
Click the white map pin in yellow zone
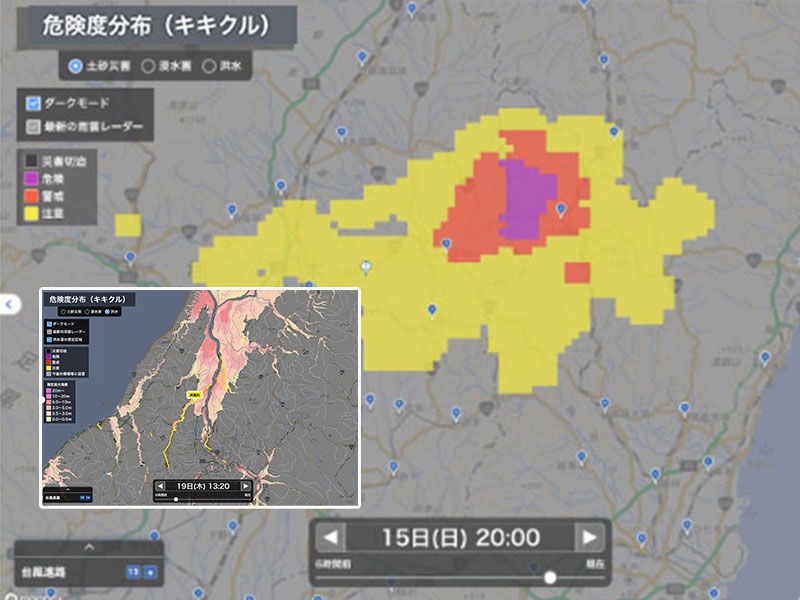366,266
